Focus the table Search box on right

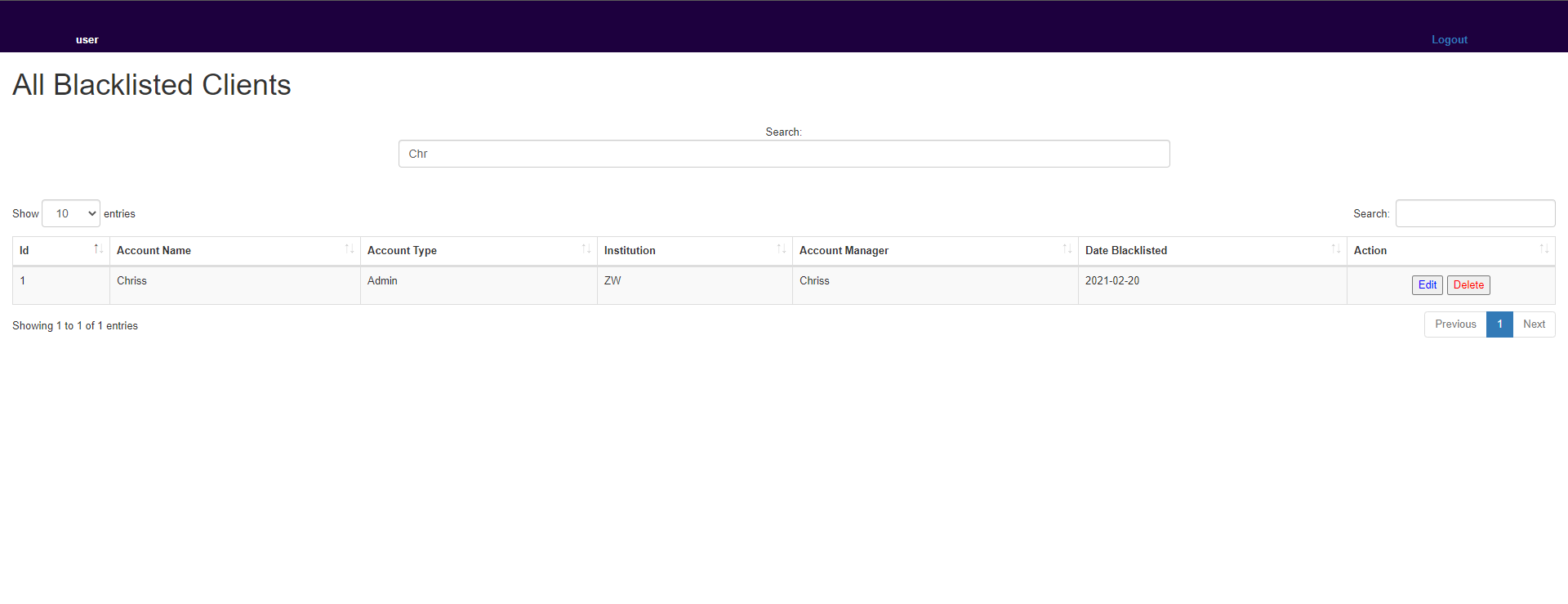click(x=1475, y=213)
